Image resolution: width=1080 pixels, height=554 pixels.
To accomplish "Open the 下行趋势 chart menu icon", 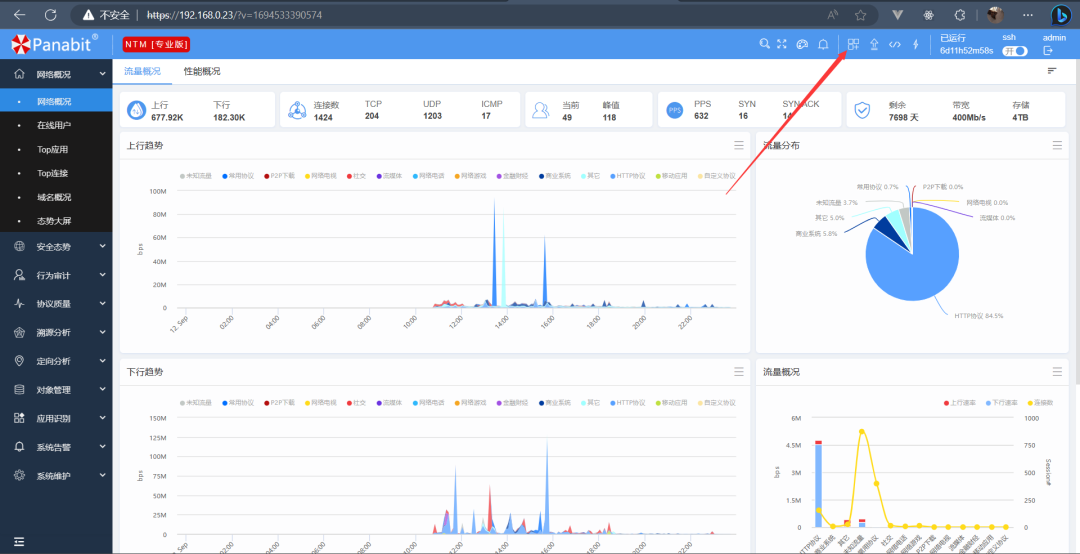I will coord(738,371).
